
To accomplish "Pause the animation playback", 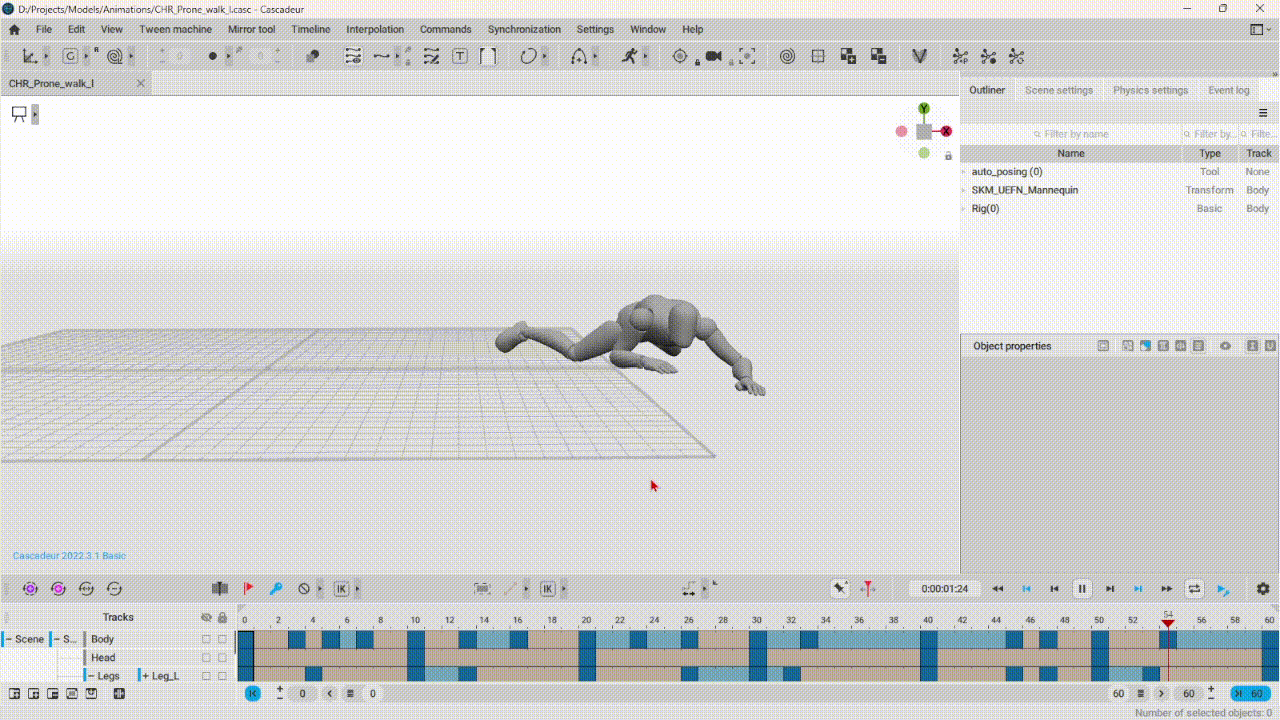I will click(x=1081, y=589).
